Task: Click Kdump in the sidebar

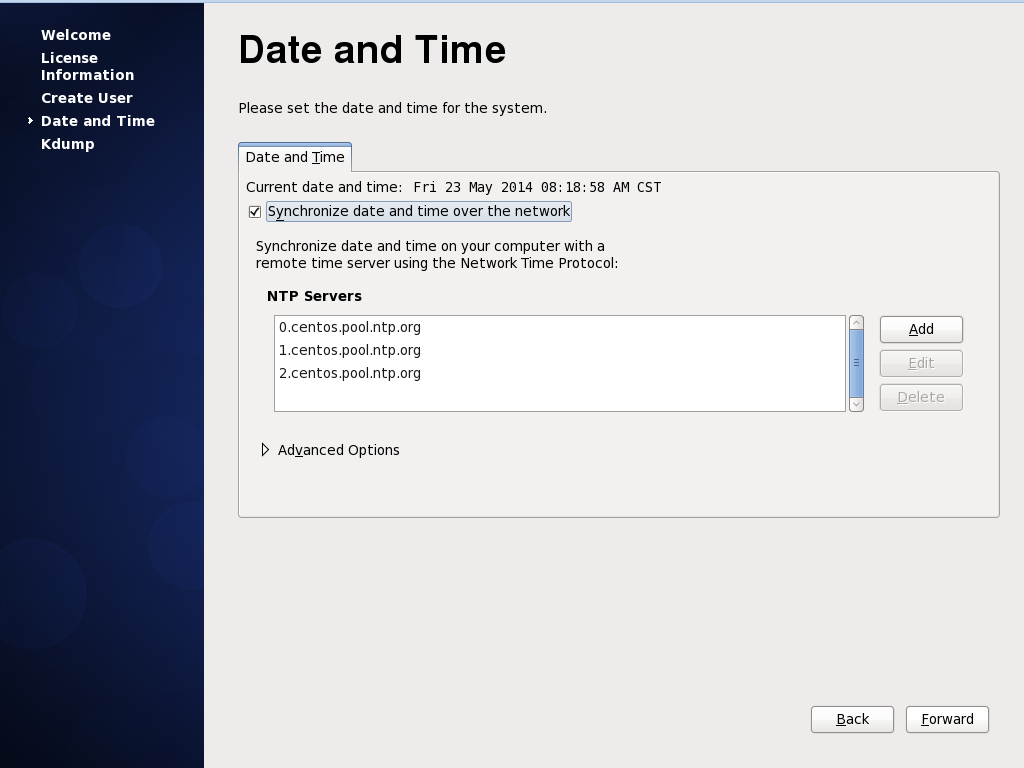Action: 68,144
